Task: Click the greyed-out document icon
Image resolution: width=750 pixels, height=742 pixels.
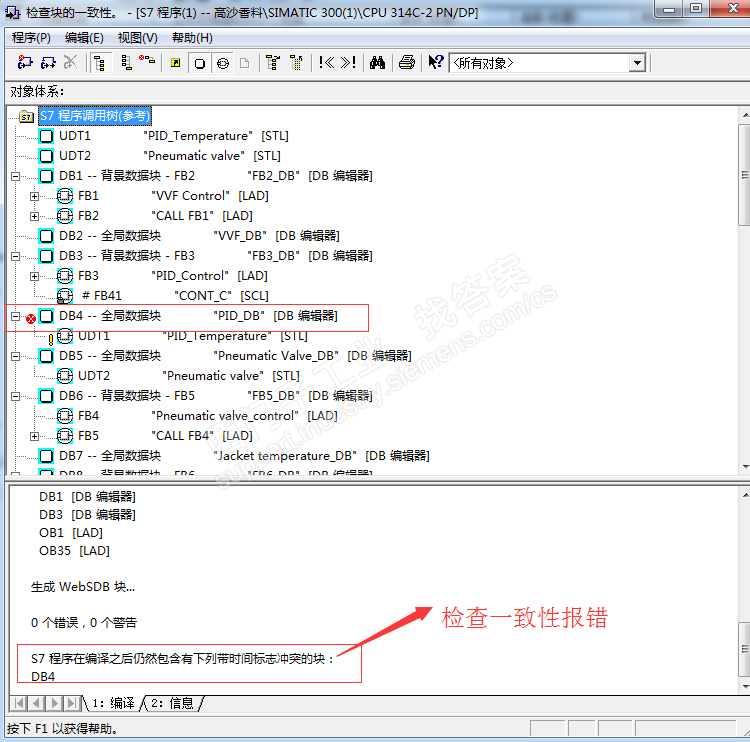Action: click(x=244, y=63)
